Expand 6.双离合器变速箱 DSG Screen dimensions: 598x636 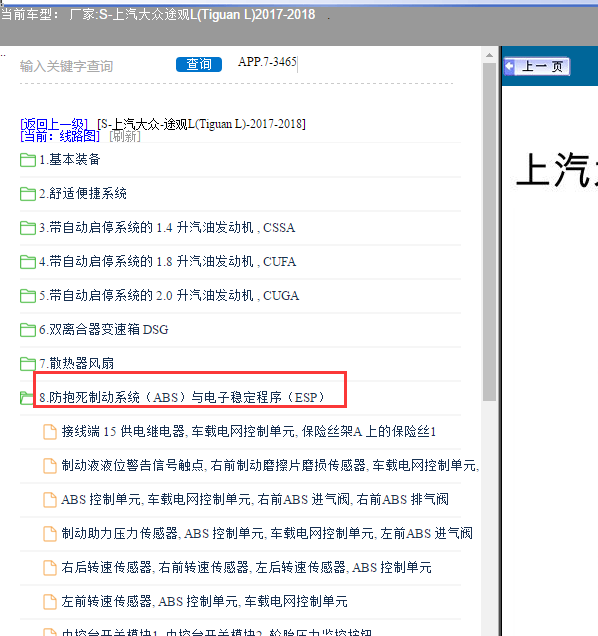pos(103,329)
